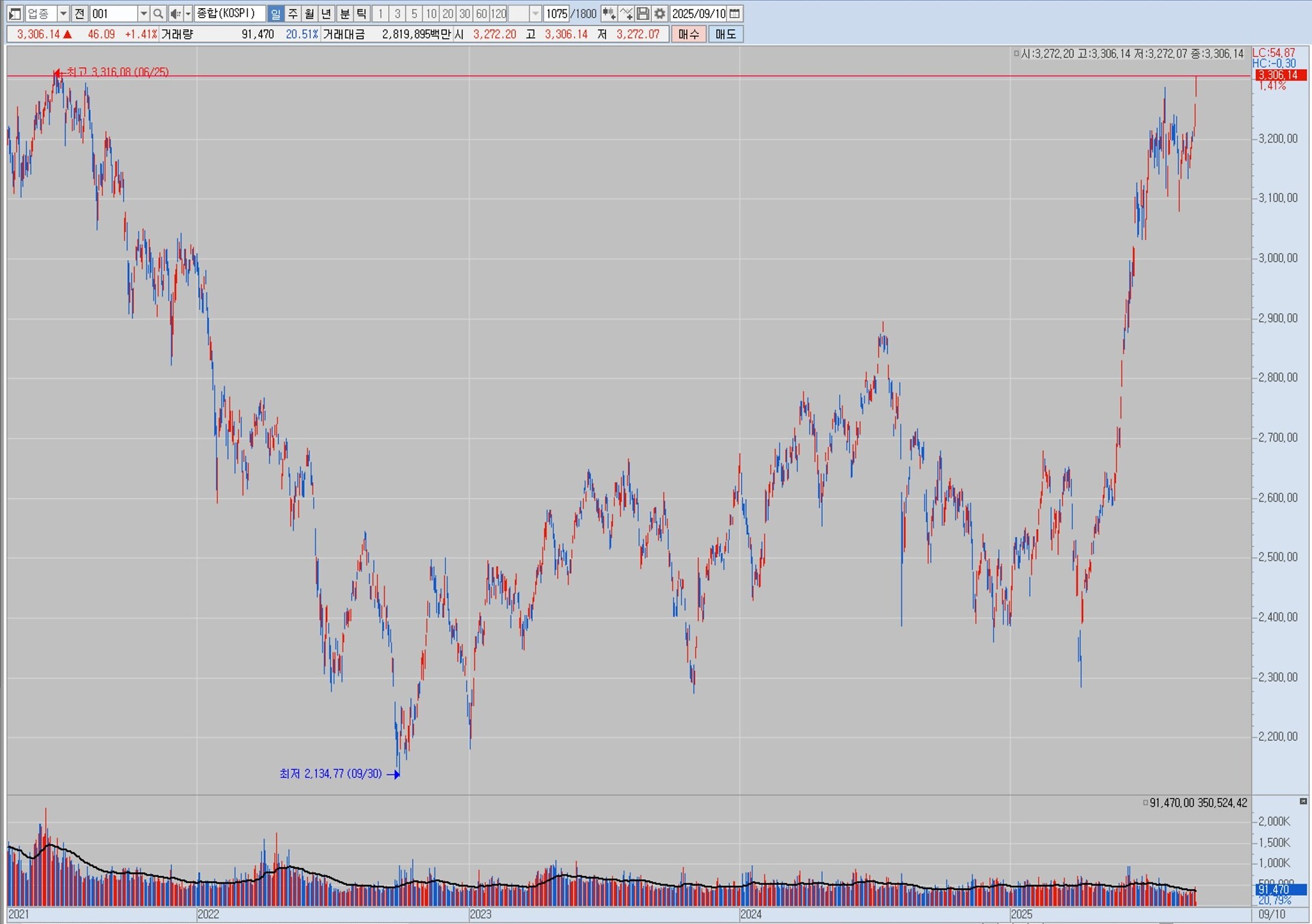Close the volume panel with small x
Viewport: 1312px width, 924px height.
point(1303,801)
